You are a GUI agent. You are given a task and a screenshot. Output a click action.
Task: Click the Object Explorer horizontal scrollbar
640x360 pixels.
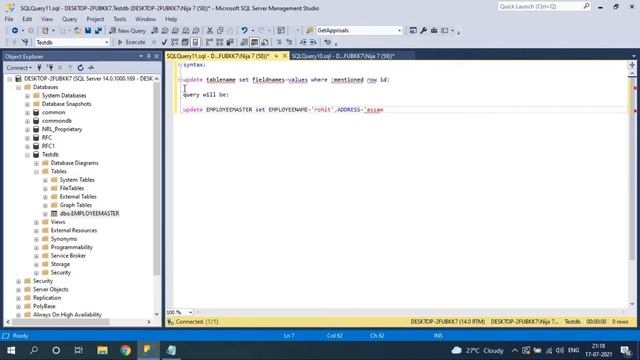(x=60, y=322)
